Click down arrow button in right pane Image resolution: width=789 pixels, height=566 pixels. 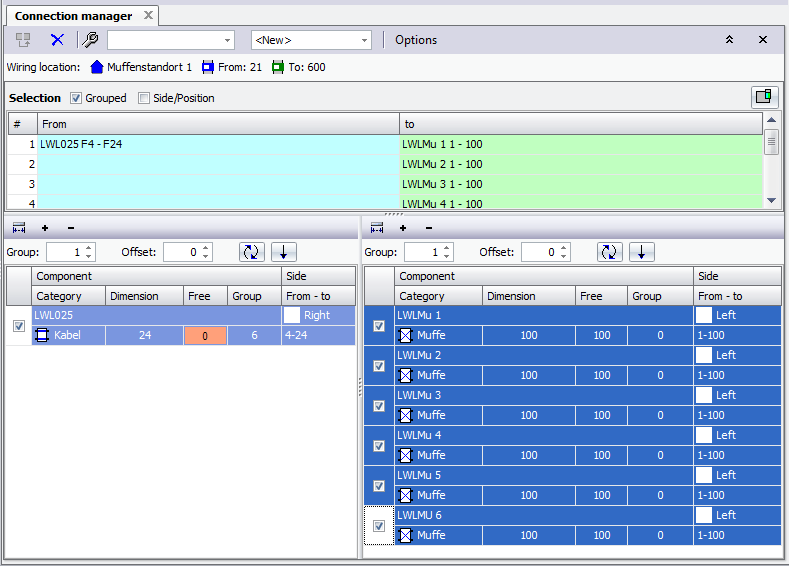[642, 252]
